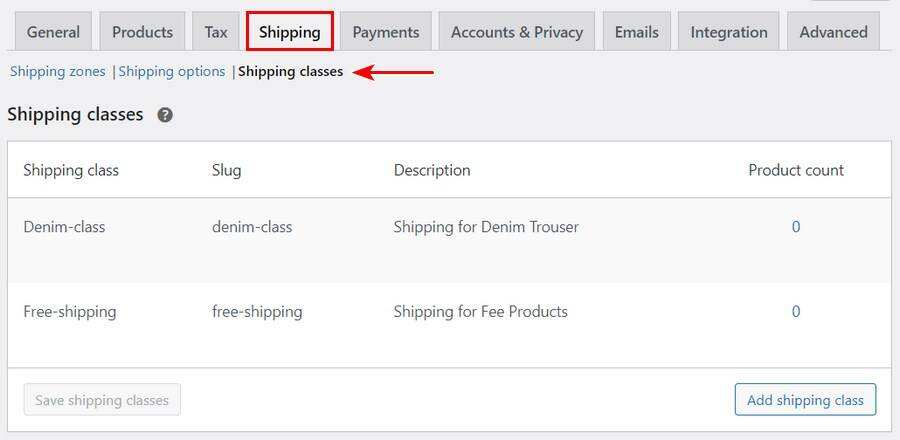This screenshot has width=900, height=440.
Task: Go to Shipping zones section
Action: (58, 72)
